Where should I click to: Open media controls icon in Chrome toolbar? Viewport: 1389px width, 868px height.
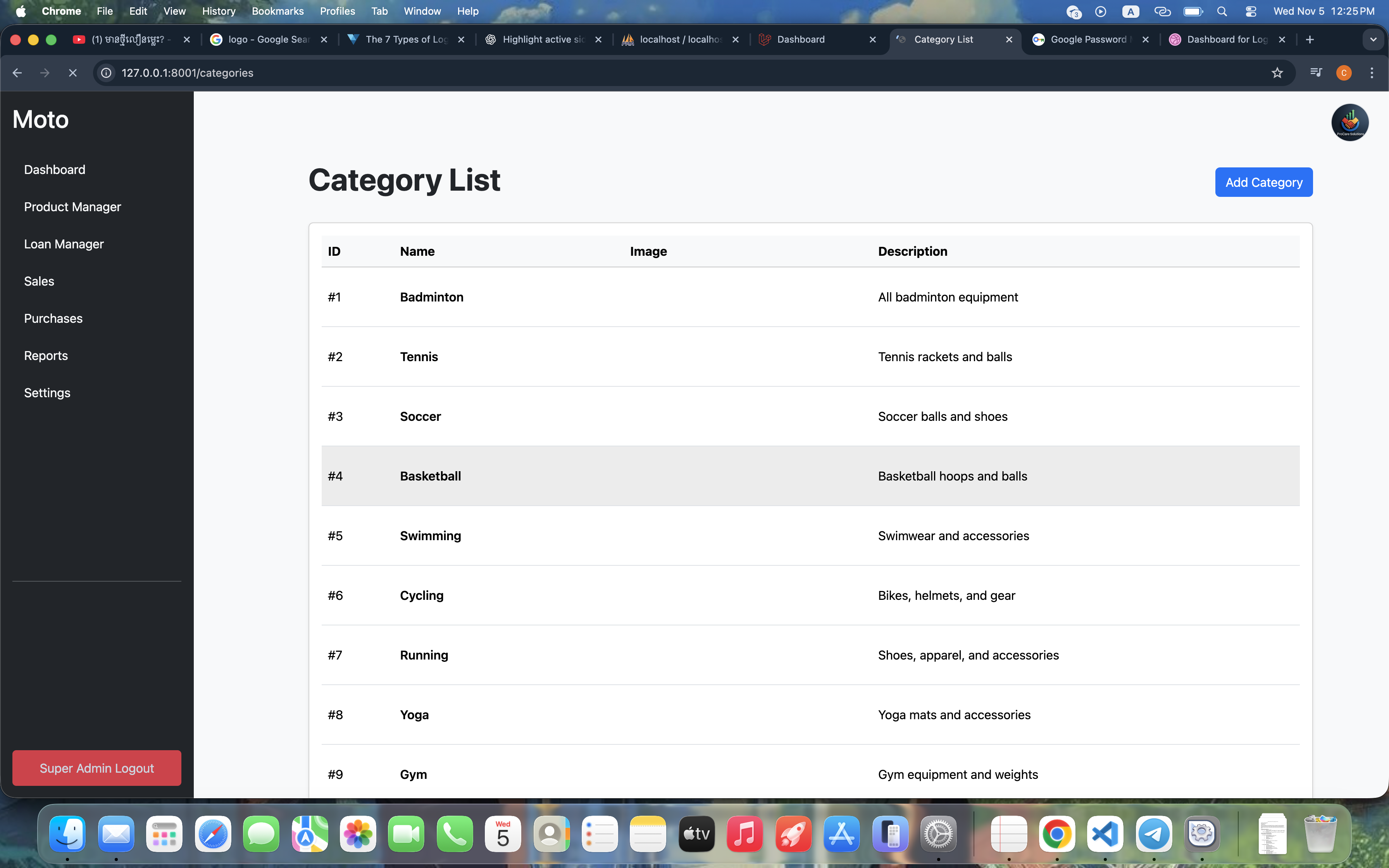click(1315, 73)
